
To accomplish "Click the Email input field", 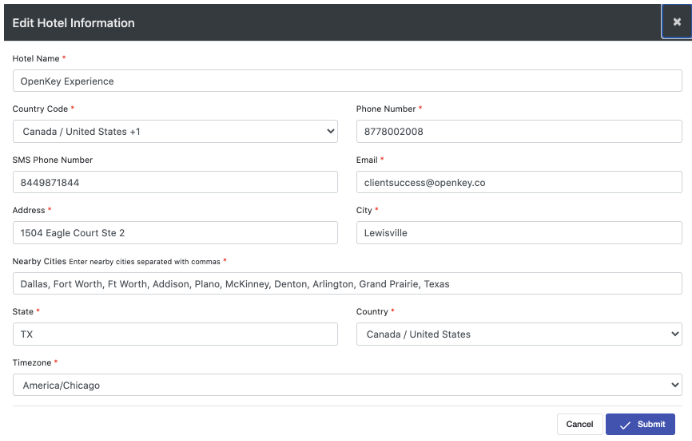I will [519, 182].
